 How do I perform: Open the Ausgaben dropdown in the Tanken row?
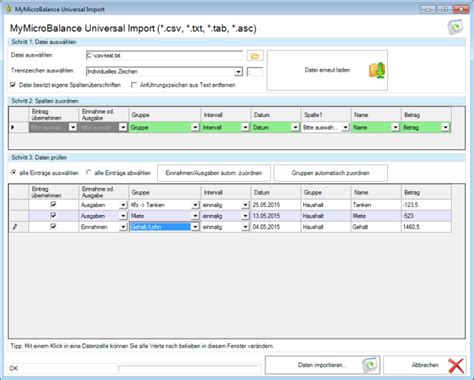(123, 205)
